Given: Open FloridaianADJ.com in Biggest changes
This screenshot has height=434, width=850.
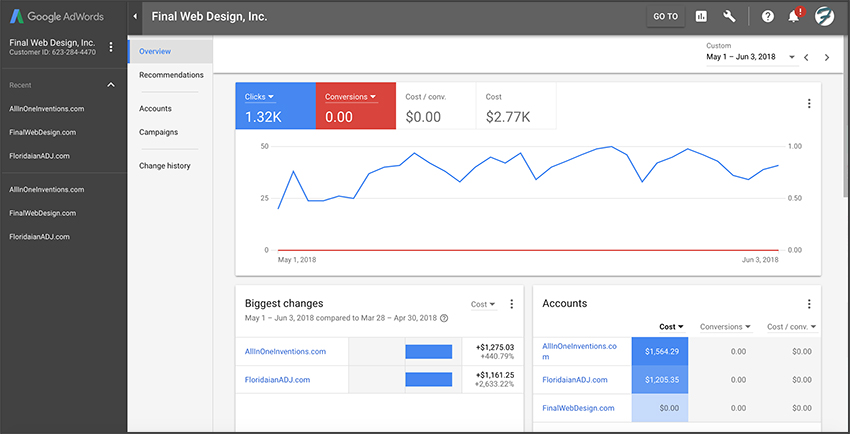Looking at the screenshot, I should (x=277, y=379).
